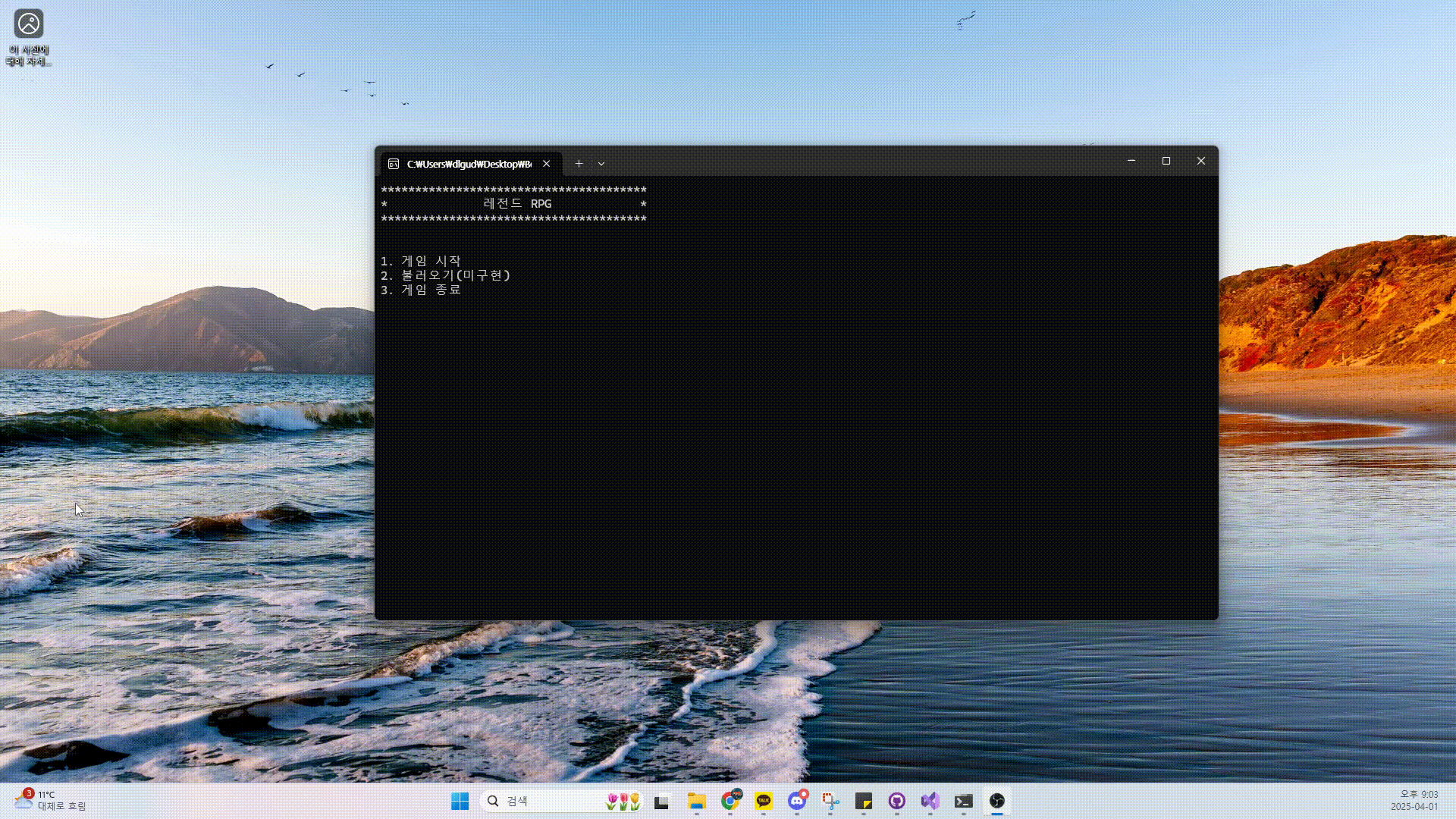The image size is (1456, 819).
Task: Expand the terminal new-tab dropdown arrow
Action: coord(601,164)
